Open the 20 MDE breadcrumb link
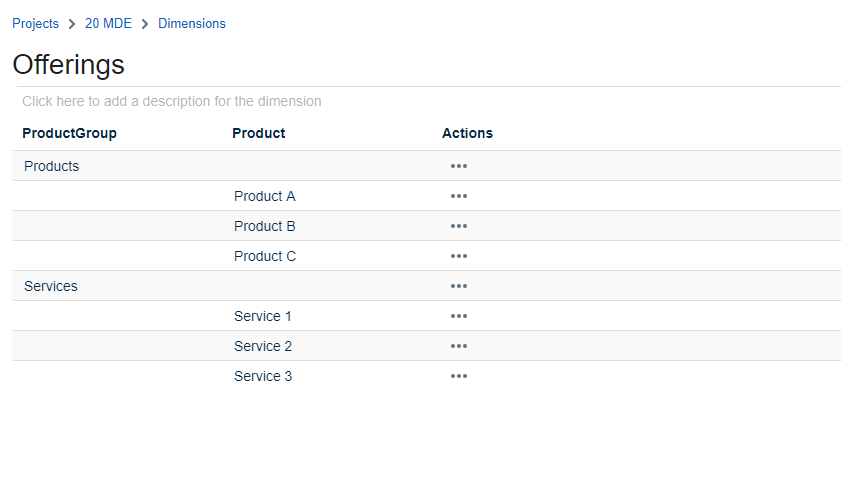 coord(108,23)
